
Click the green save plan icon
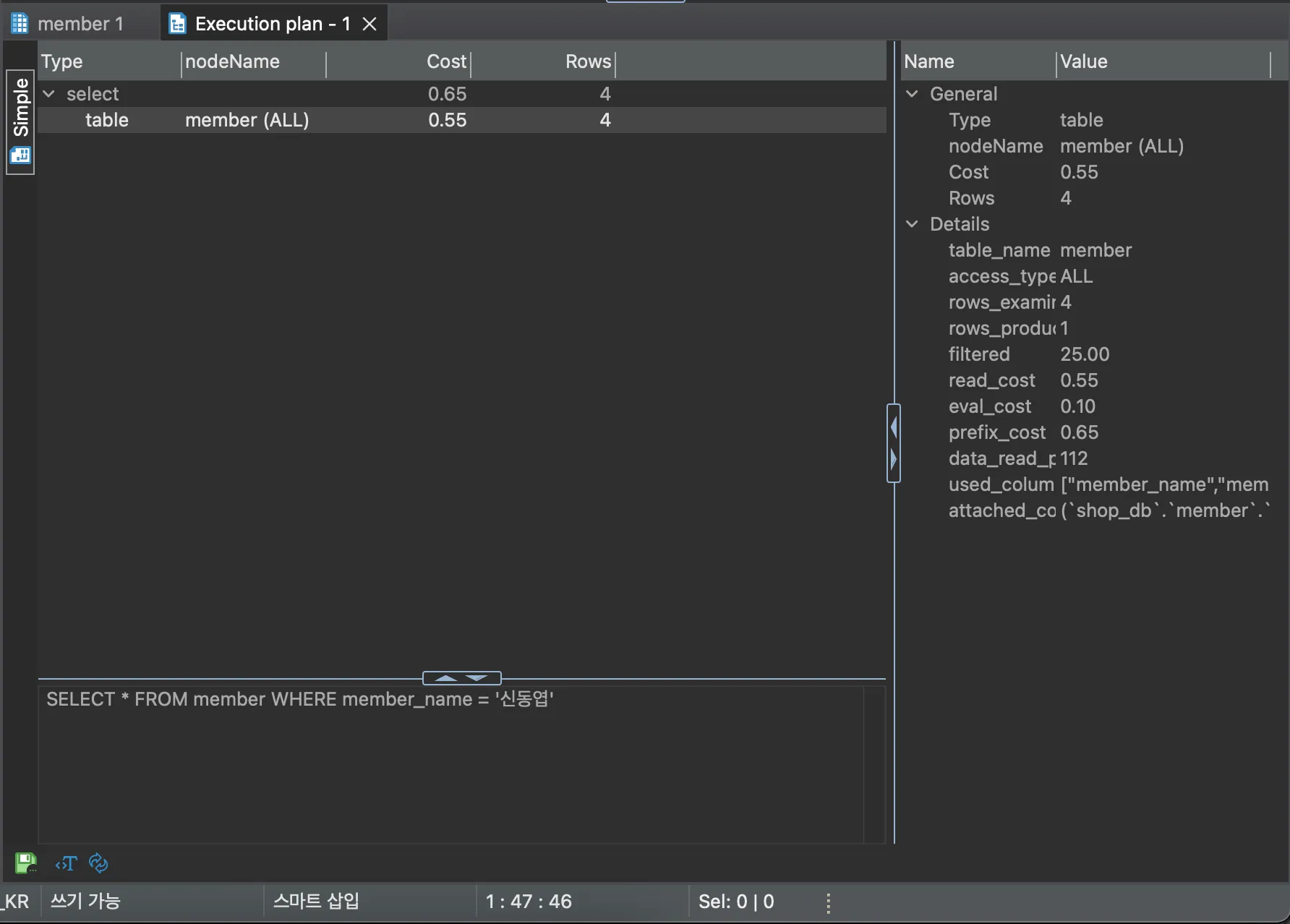(26, 863)
